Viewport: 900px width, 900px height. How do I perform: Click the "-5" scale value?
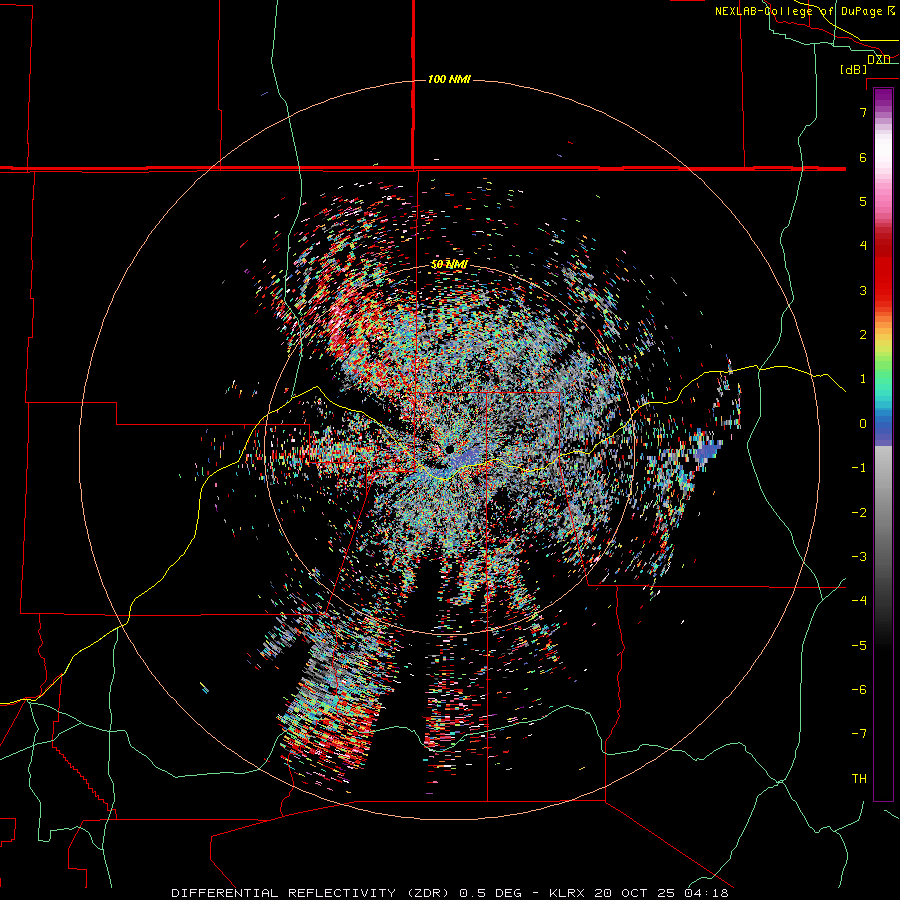[x=859, y=646]
